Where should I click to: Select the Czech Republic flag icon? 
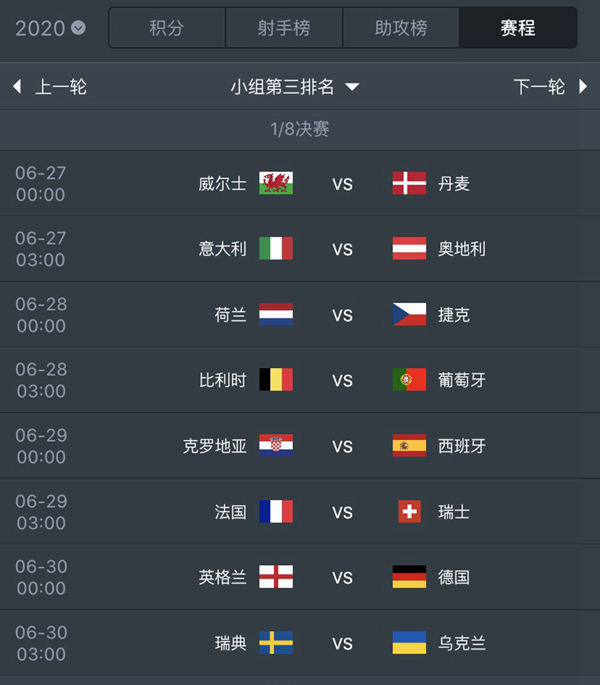(409, 315)
